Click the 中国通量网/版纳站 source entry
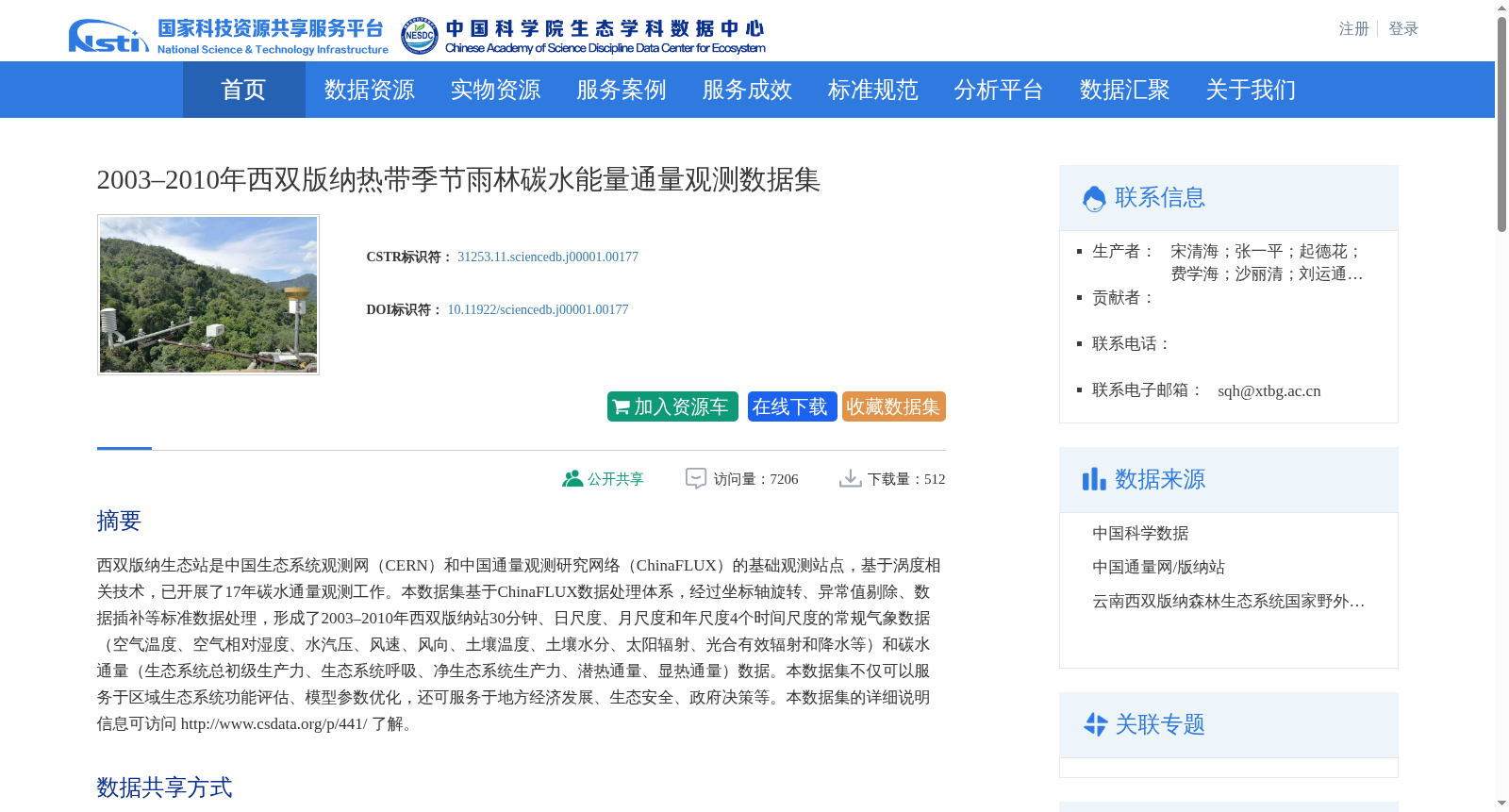This screenshot has width=1509, height=812. (x=1158, y=568)
